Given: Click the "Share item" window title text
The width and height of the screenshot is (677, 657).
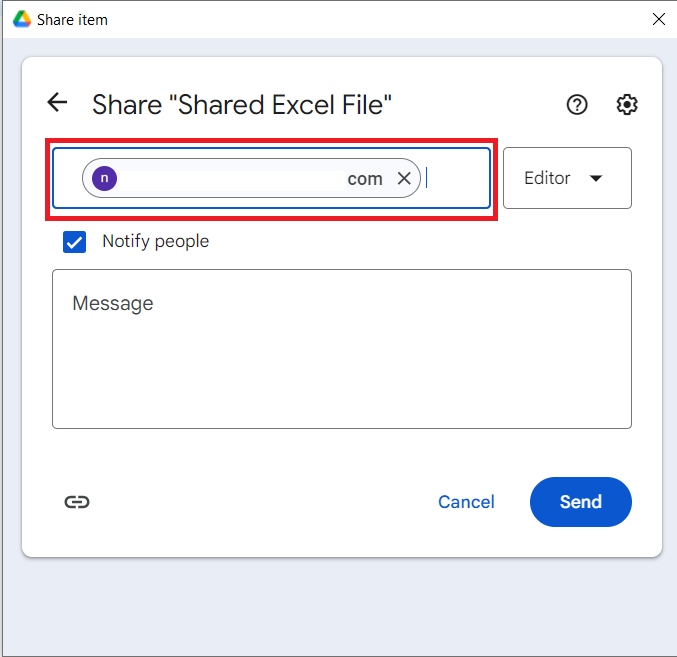Looking at the screenshot, I should tap(72, 19).
